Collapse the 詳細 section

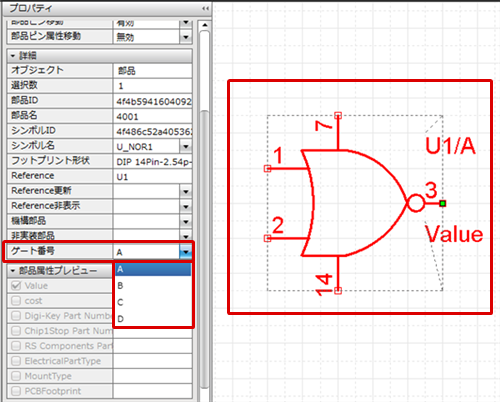click(x=13, y=56)
